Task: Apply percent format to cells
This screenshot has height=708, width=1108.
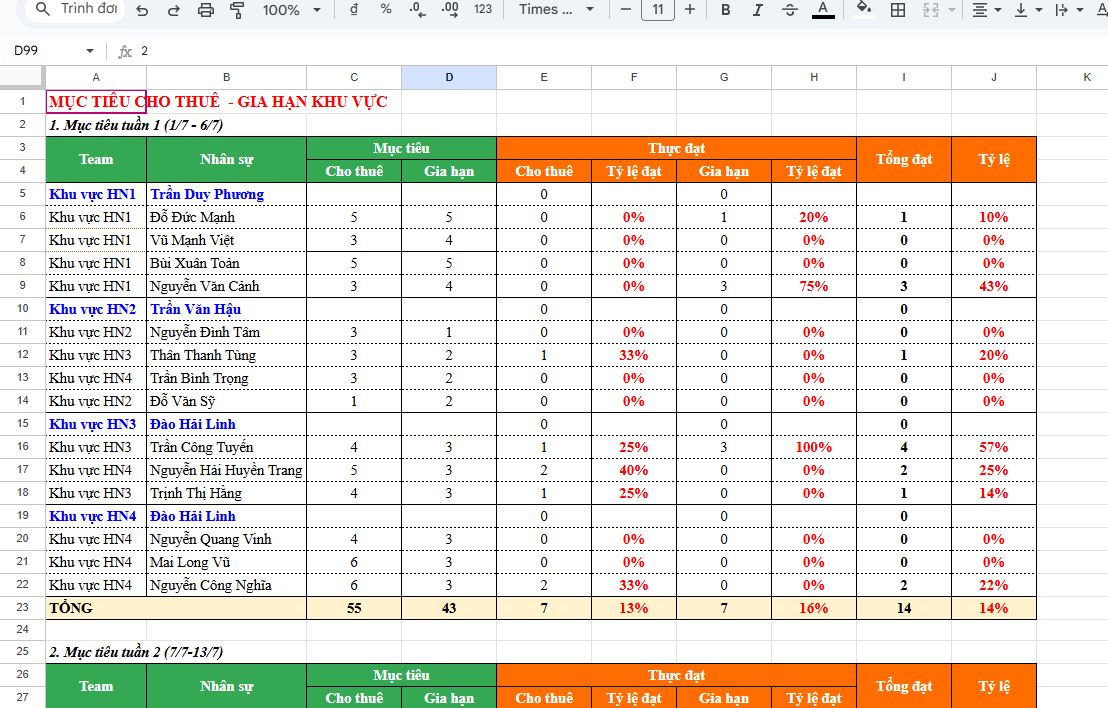Action: pos(386,10)
